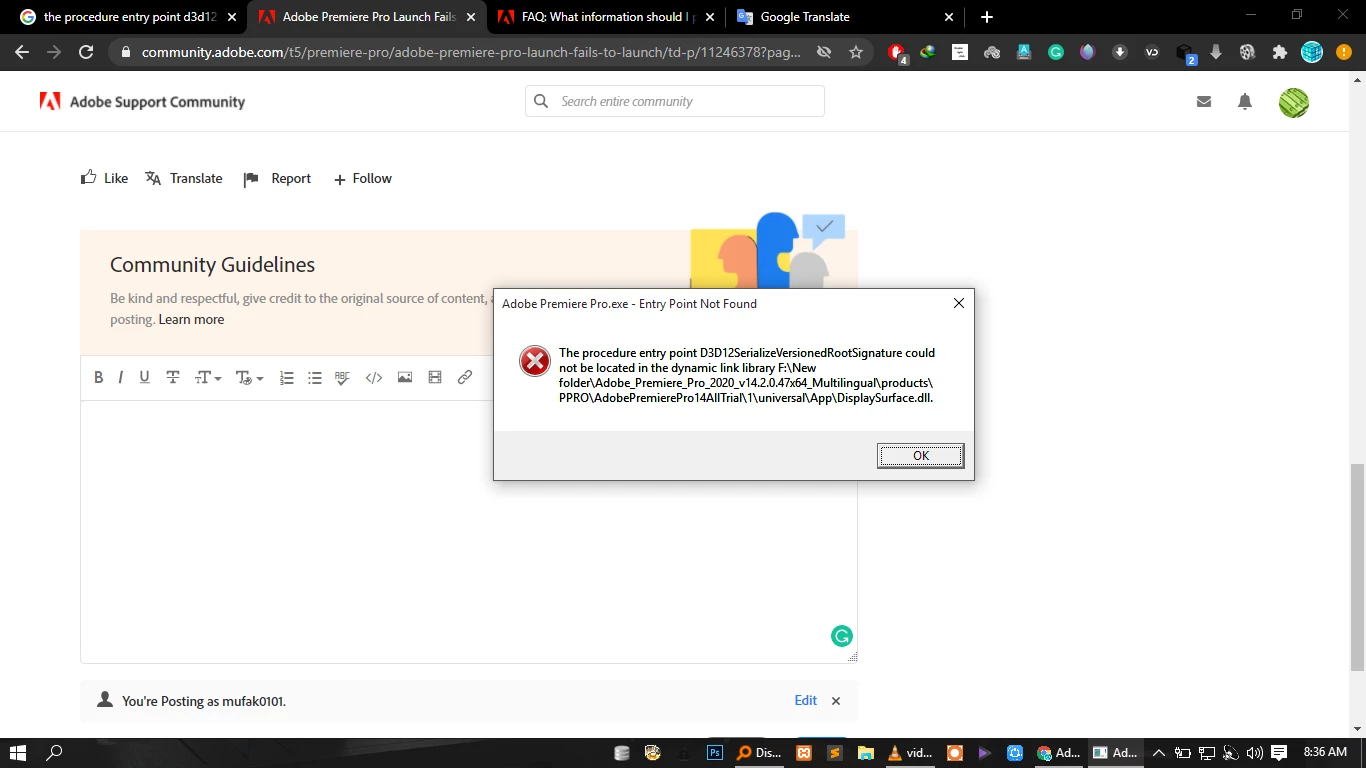The height and width of the screenshot is (768, 1366).
Task: Open the red AdBlock extension icon
Action: pos(897,52)
